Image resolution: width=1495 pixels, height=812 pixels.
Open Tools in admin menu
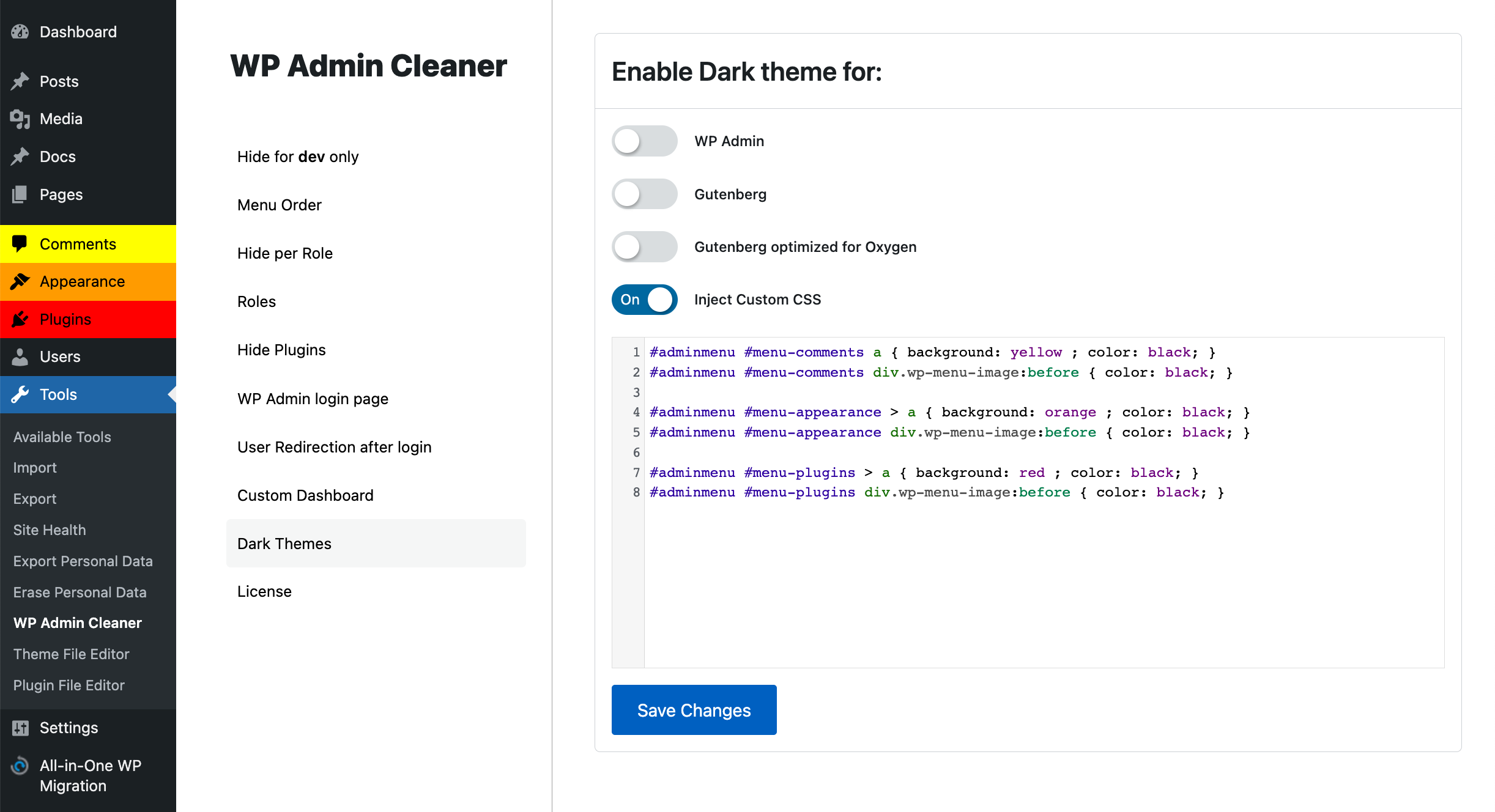(88, 394)
